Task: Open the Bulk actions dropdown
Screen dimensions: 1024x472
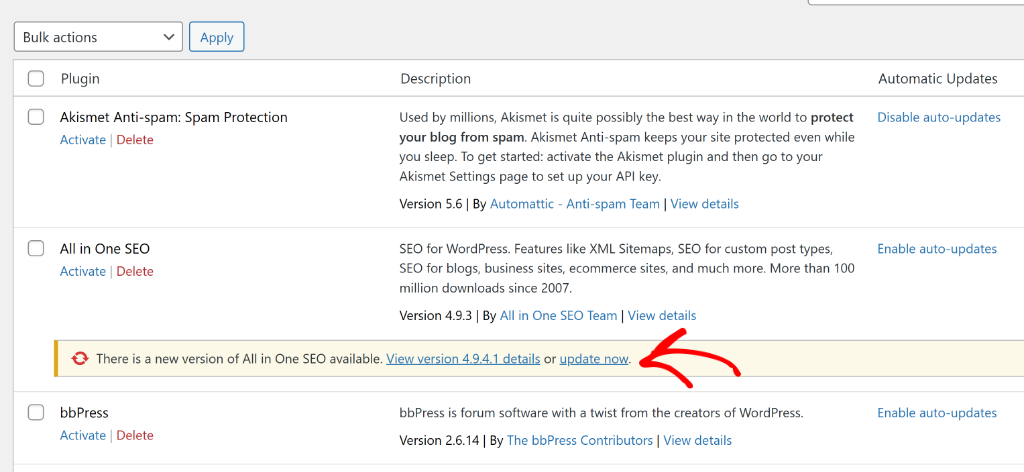Action: pos(98,37)
